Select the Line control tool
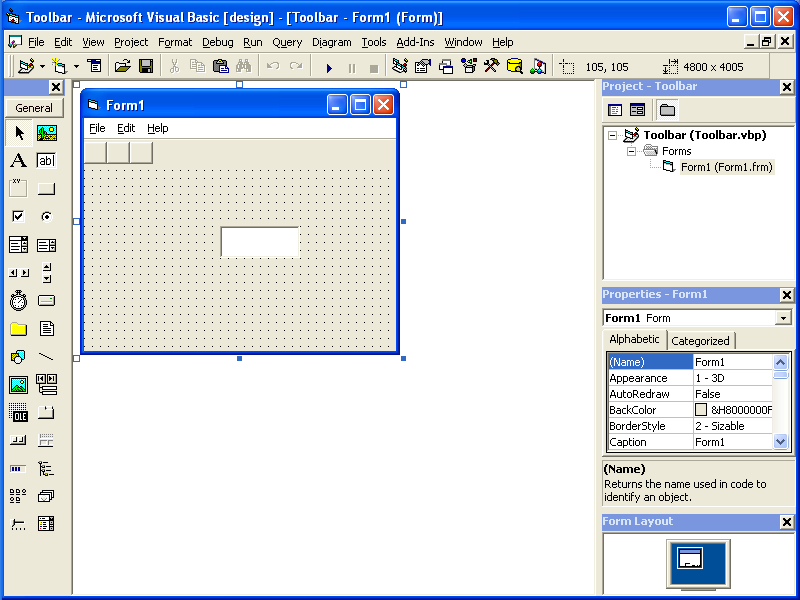The width and height of the screenshot is (800, 600). 46,357
